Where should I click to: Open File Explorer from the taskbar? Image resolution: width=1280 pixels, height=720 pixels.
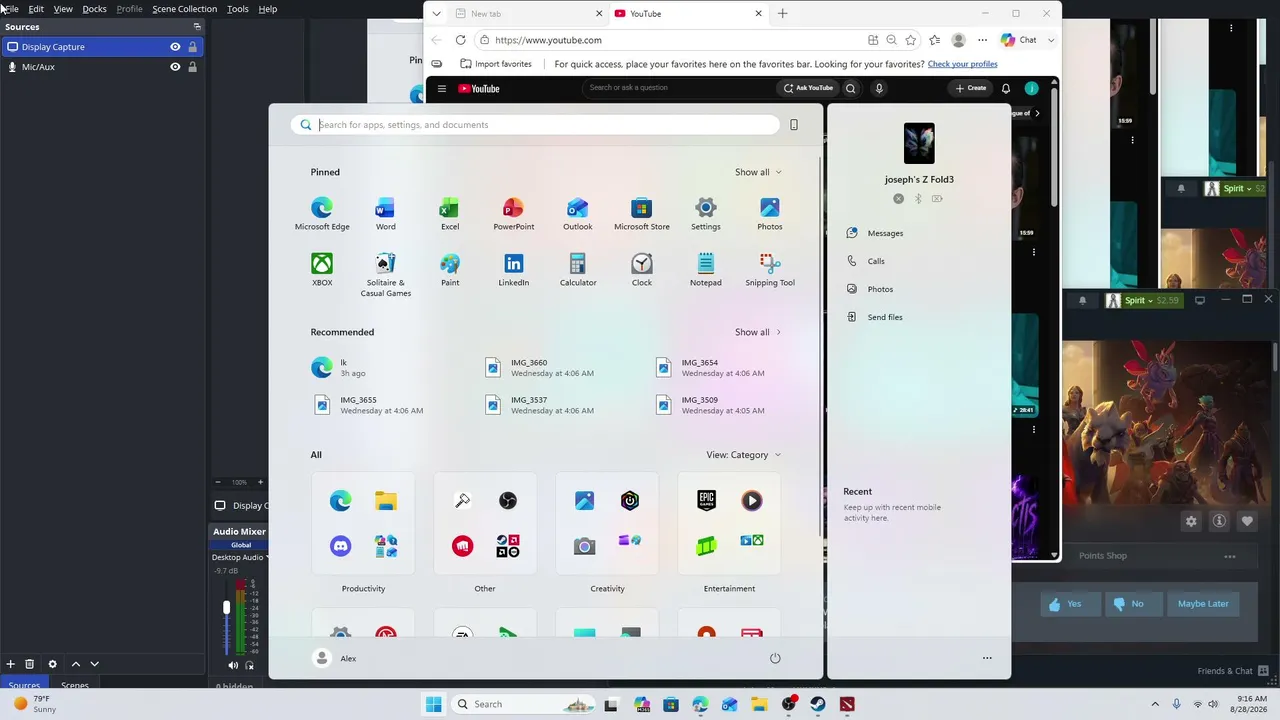[759, 704]
